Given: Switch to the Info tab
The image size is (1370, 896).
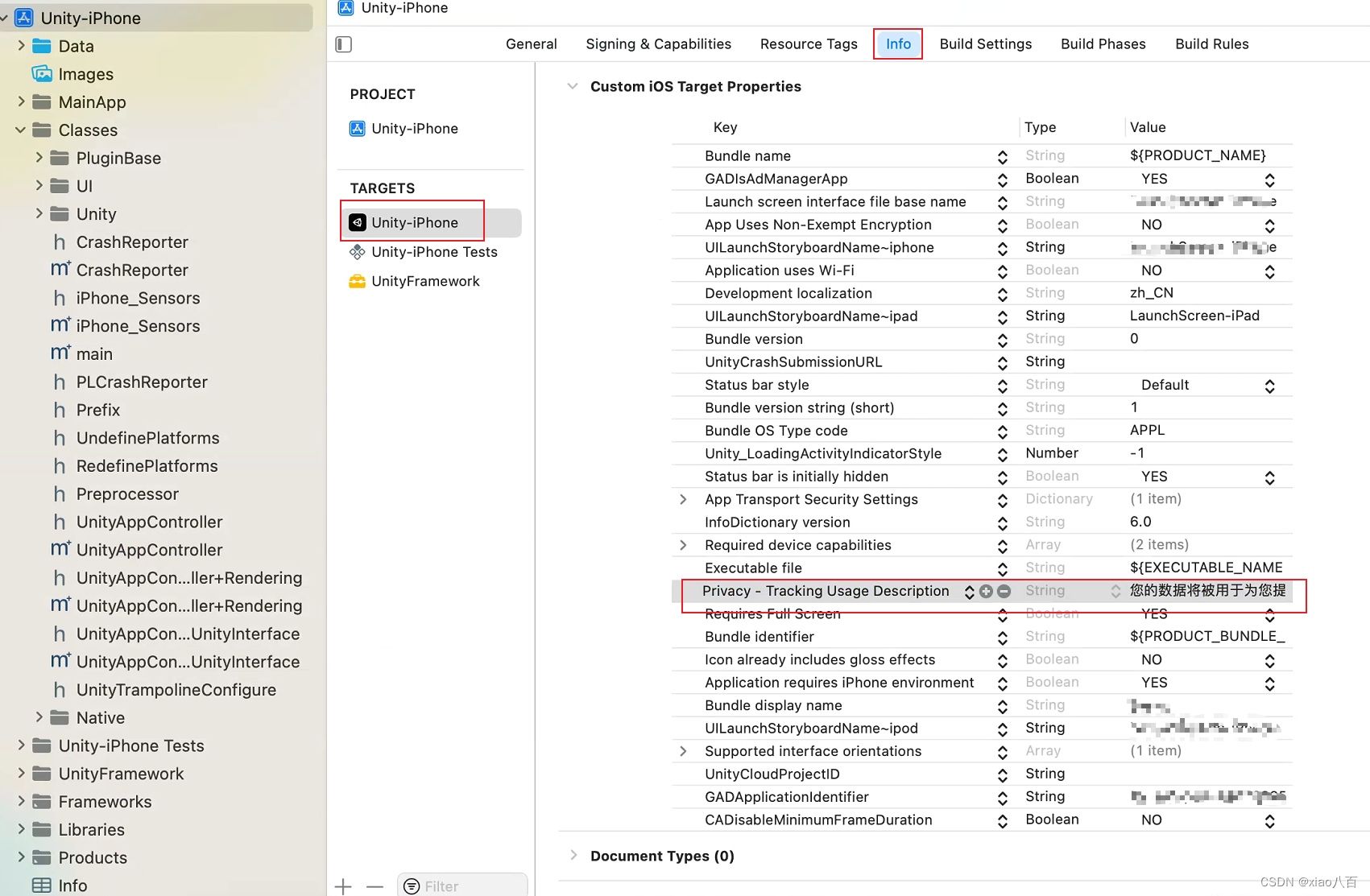Looking at the screenshot, I should click(x=899, y=44).
